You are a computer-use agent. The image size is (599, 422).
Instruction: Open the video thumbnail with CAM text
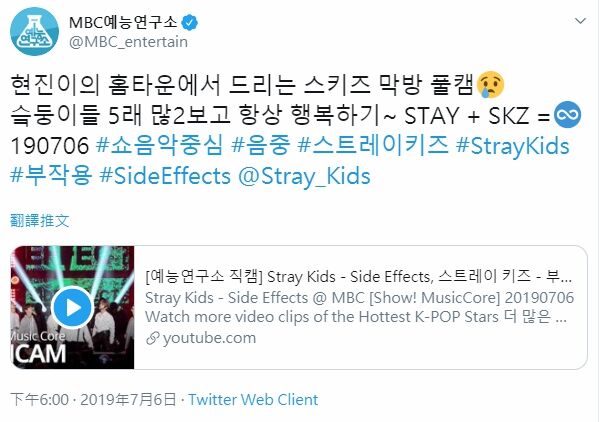tap(73, 307)
